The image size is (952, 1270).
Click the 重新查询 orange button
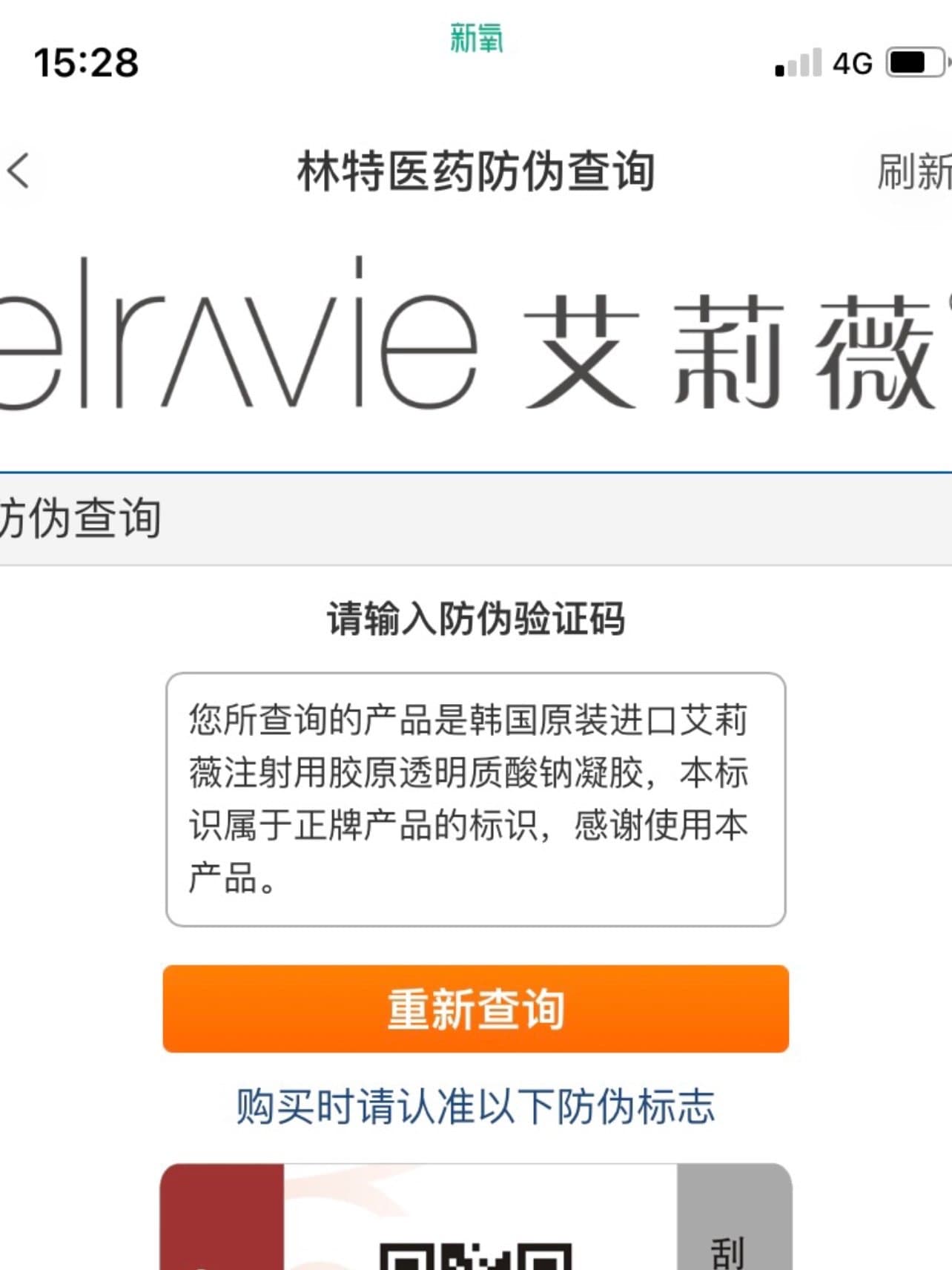tap(475, 1008)
